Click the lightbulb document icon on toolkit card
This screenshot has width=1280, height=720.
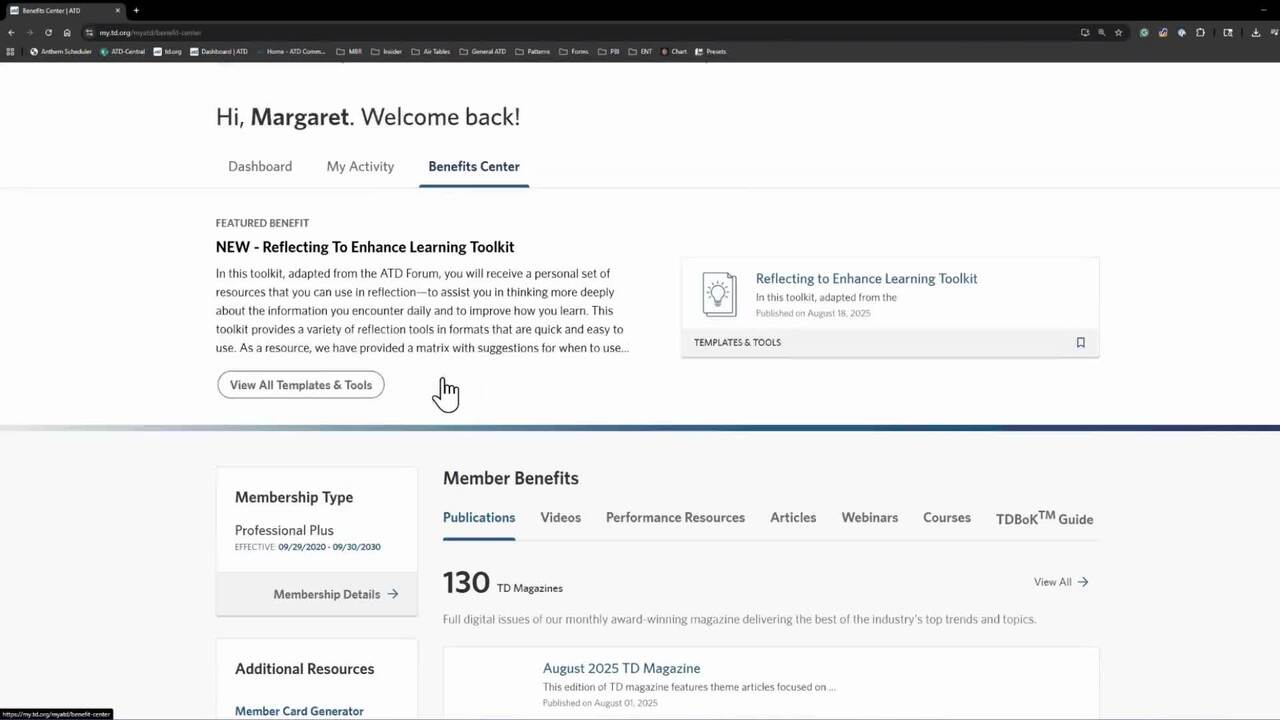719,295
